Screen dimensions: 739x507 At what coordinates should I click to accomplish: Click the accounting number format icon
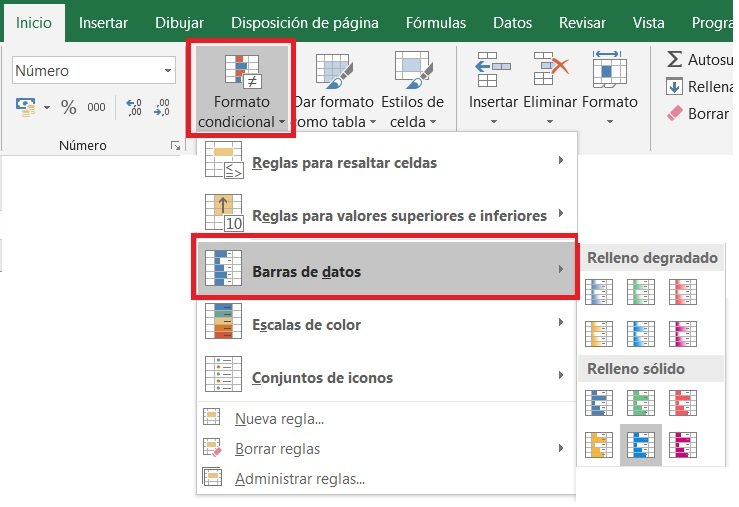(26, 107)
